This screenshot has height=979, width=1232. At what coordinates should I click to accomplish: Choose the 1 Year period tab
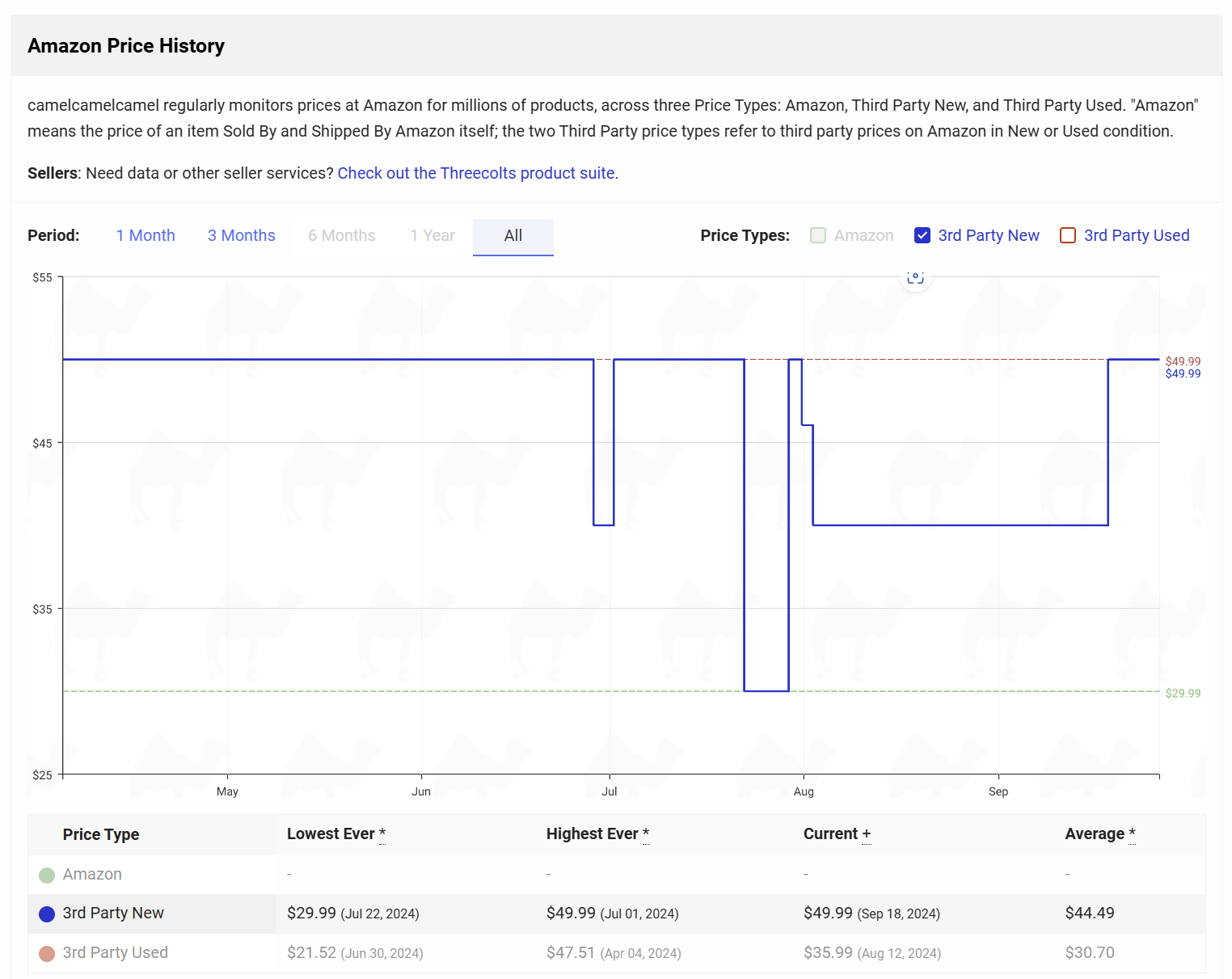tap(432, 235)
